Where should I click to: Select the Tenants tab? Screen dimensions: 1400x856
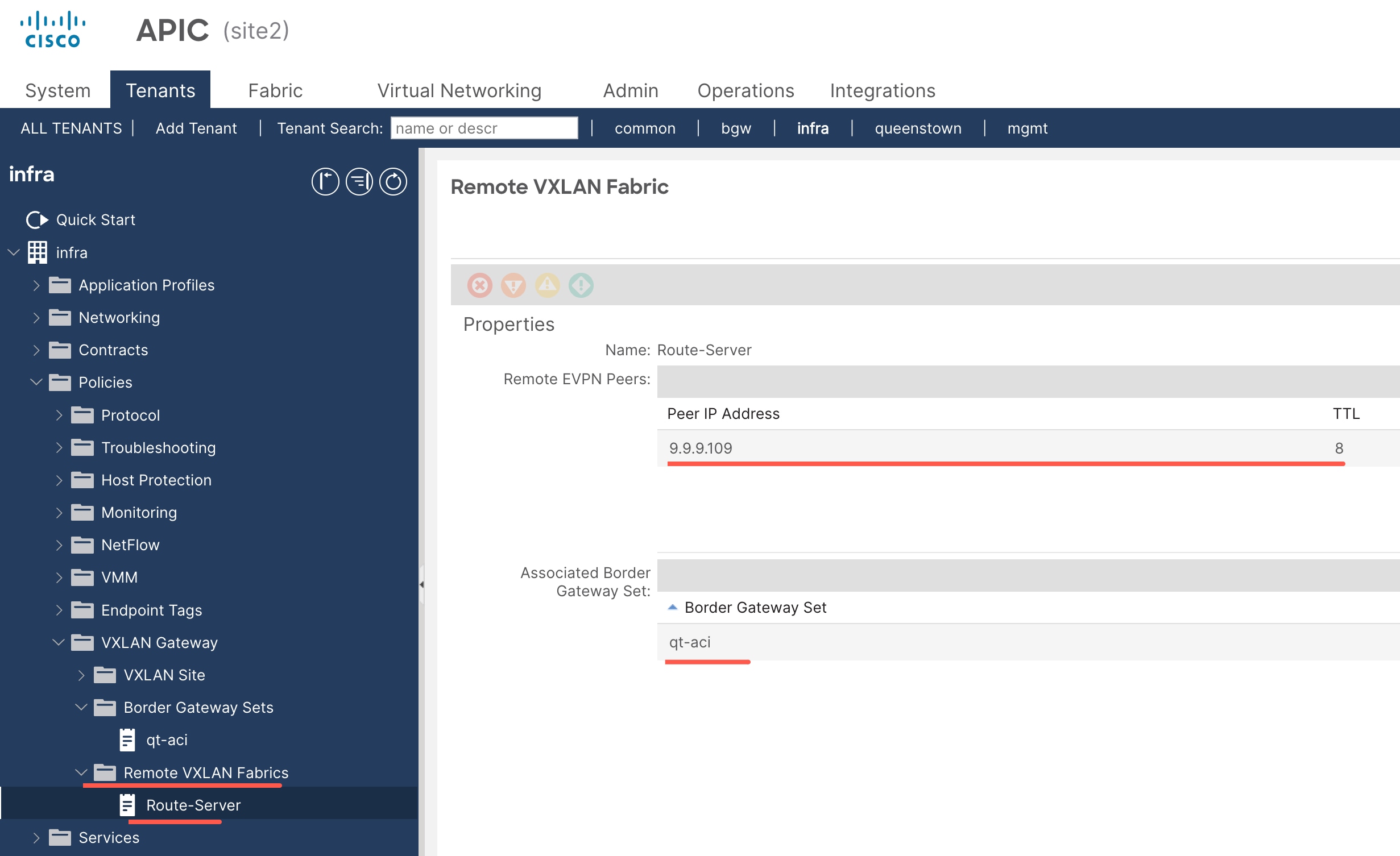click(x=160, y=90)
